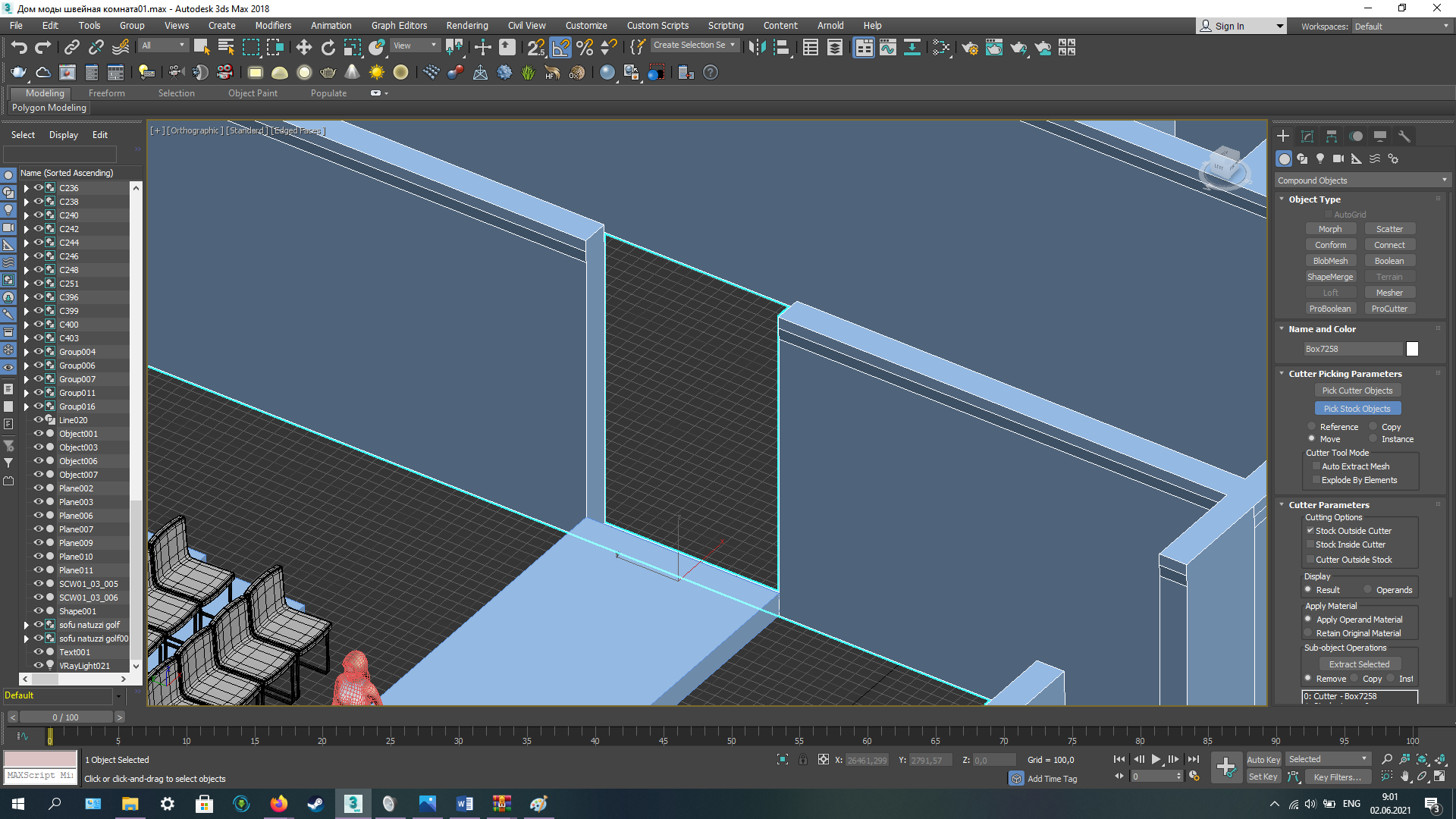Image resolution: width=1456 pixels, height=819 pixels.
Task: Select the Operands display radio
Action: 1367,590
